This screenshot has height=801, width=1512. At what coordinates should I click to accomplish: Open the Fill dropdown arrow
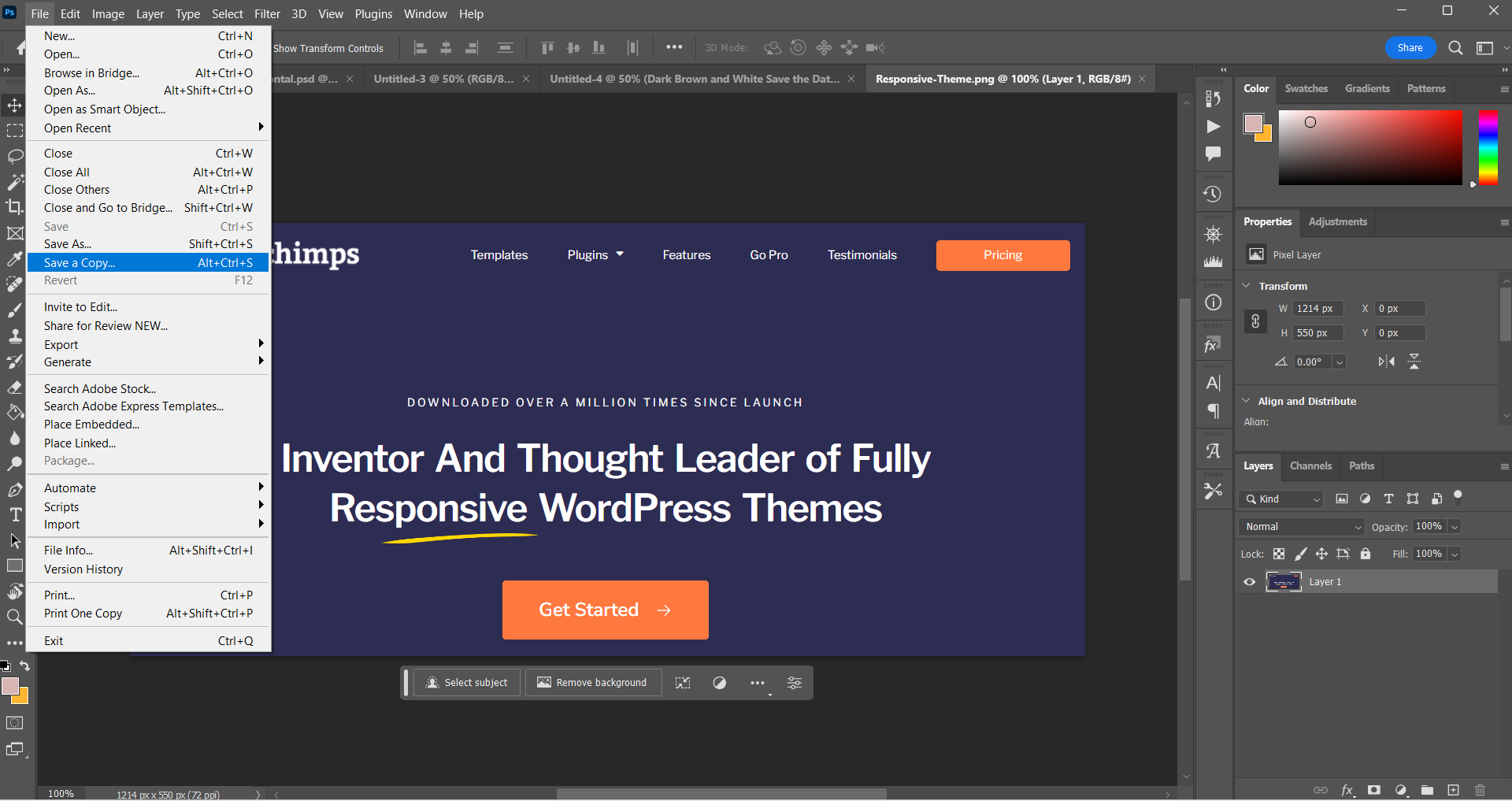coord(1455,554)
